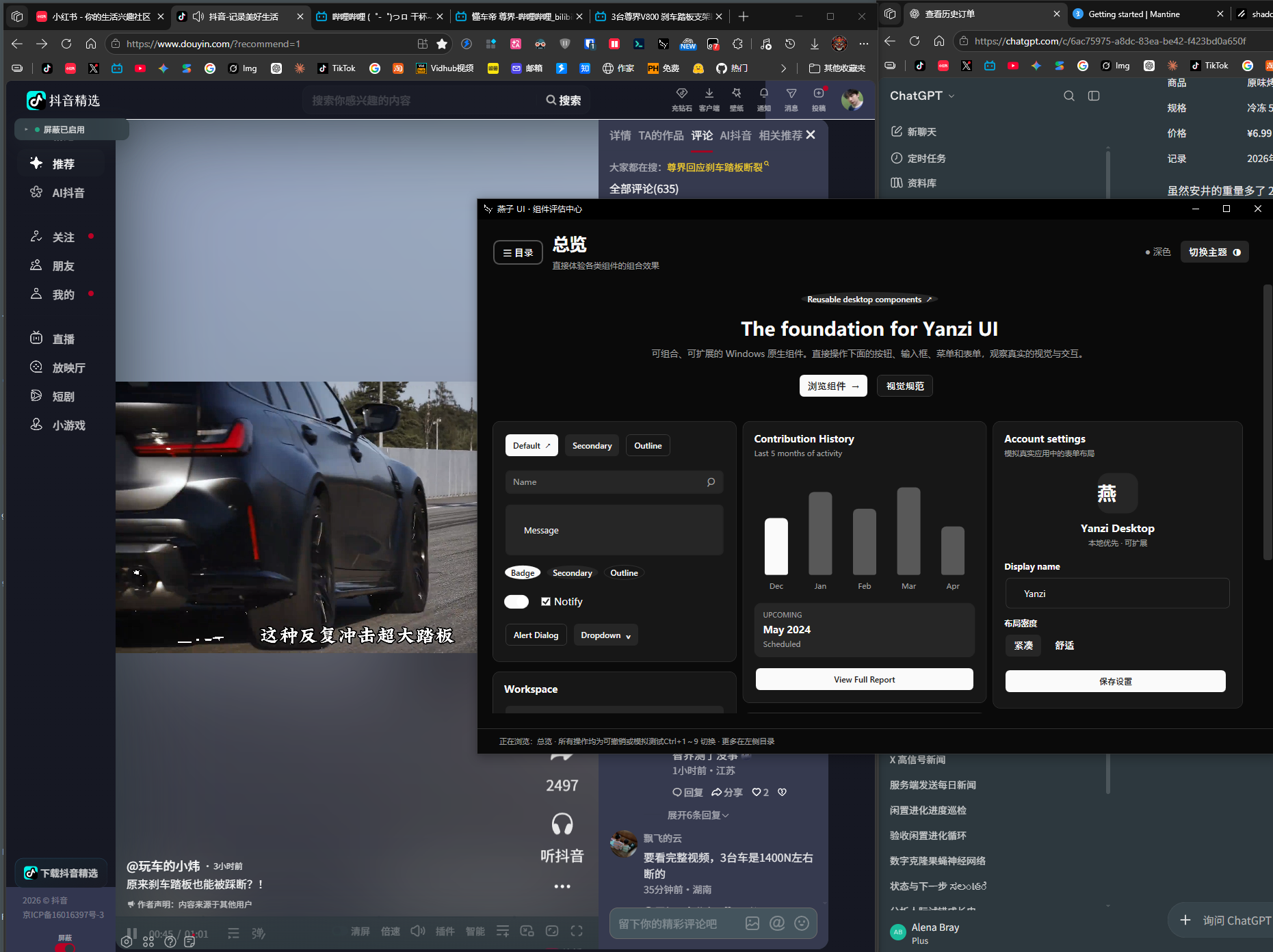Click the Display name input field
1273x952 pixels.
point(1118,594)
